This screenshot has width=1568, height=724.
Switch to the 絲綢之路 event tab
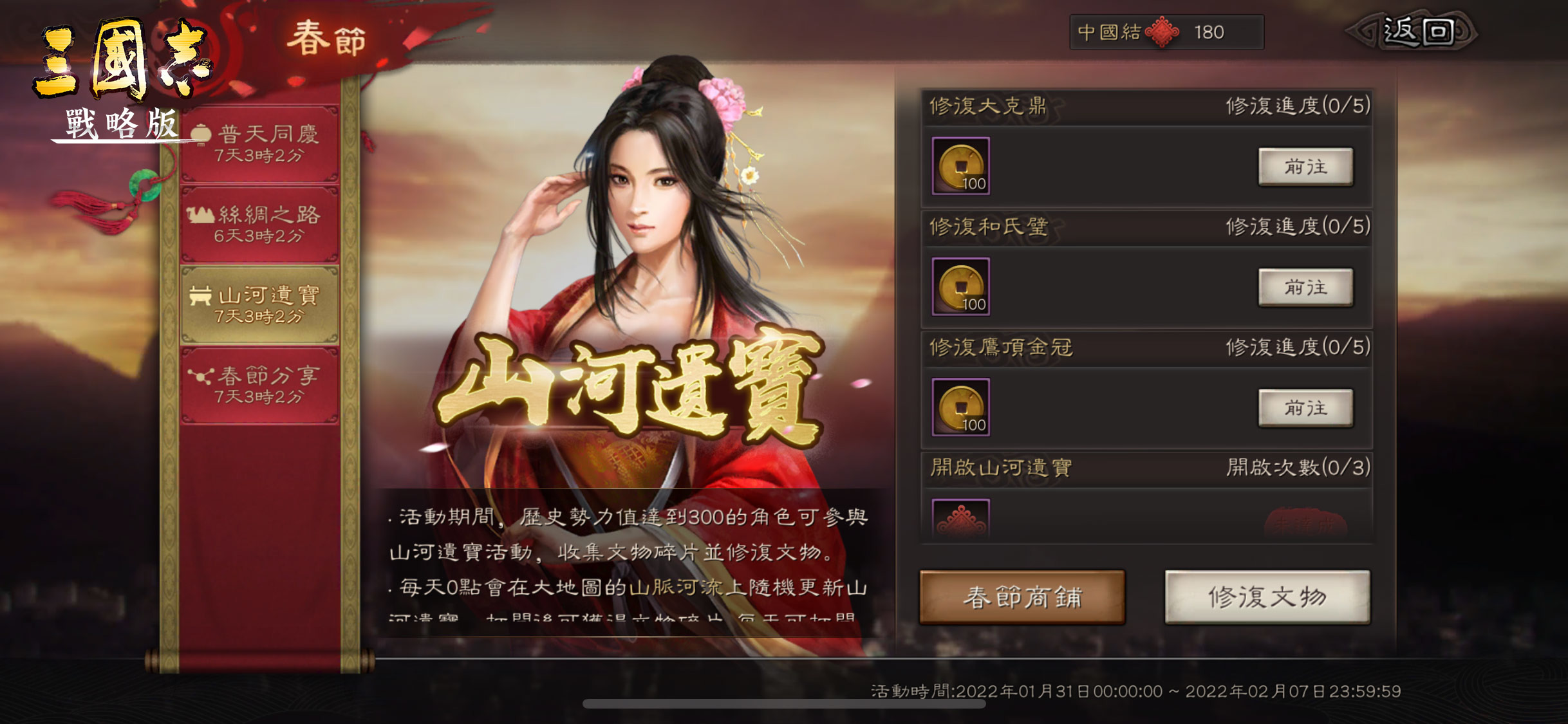coord(259,225)
